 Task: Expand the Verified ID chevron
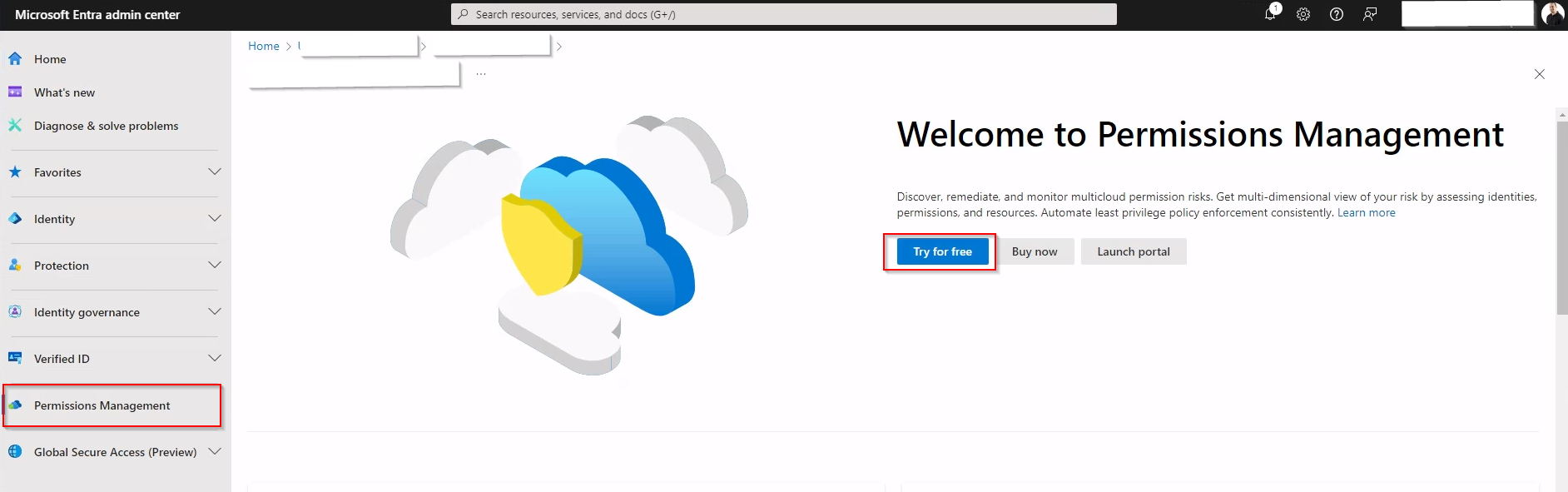pyautogui.click(x=215, y=359)
